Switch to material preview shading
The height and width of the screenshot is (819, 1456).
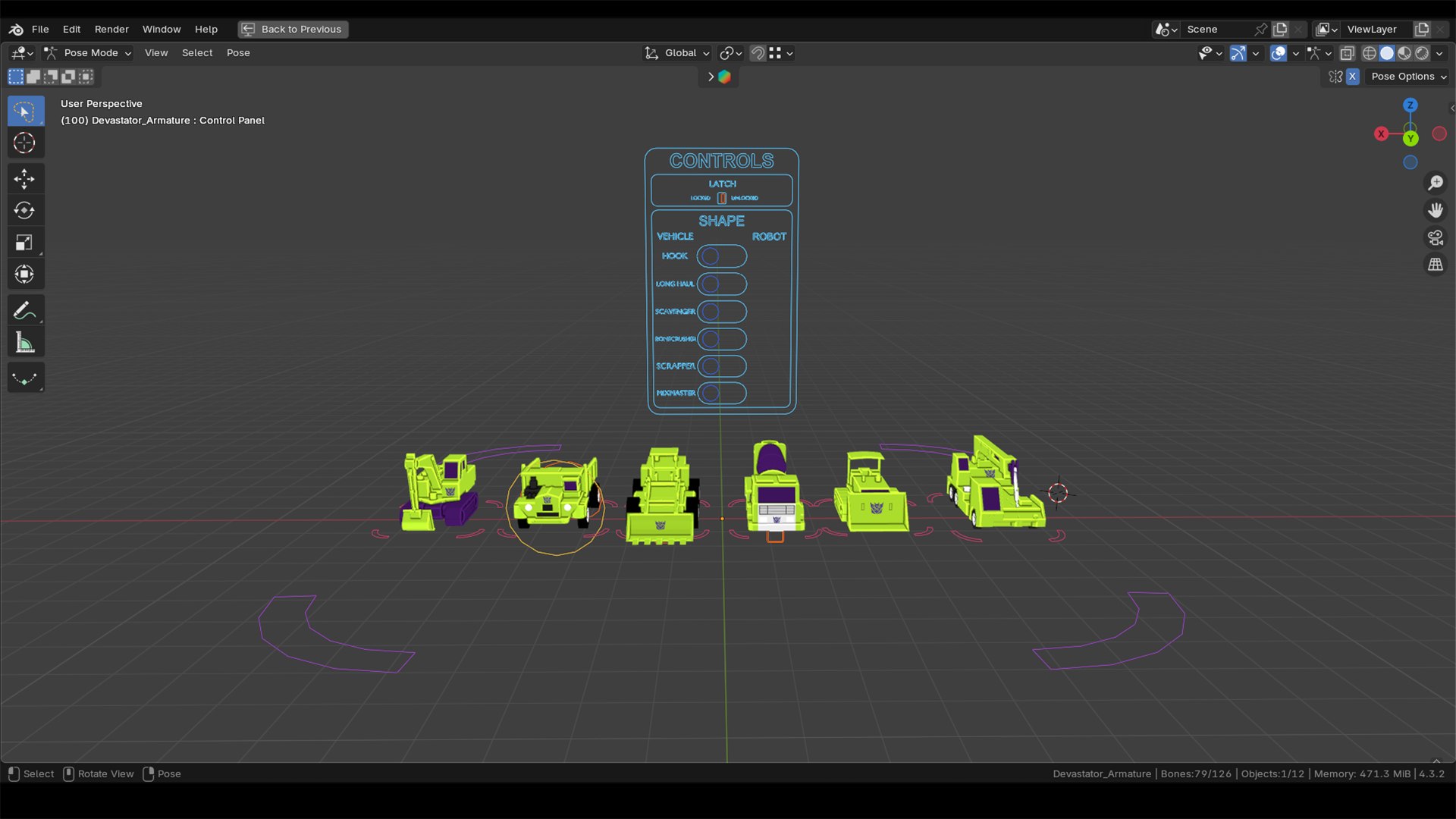1404,53
